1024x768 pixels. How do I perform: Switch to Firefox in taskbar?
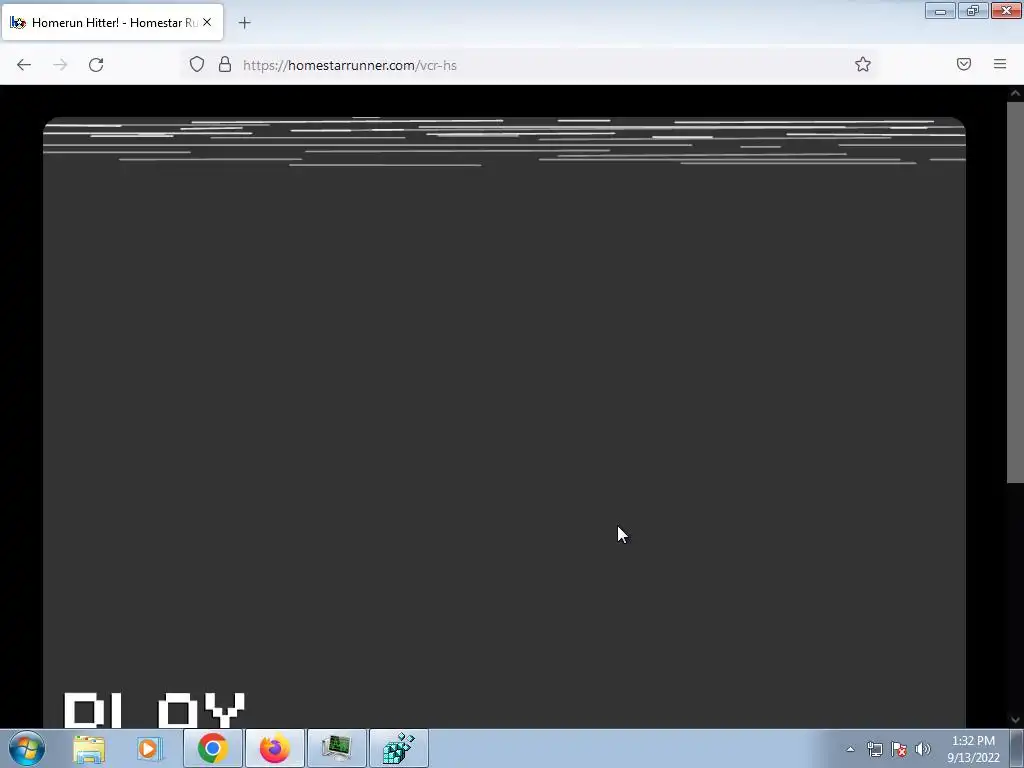click(x=274, y=748)
